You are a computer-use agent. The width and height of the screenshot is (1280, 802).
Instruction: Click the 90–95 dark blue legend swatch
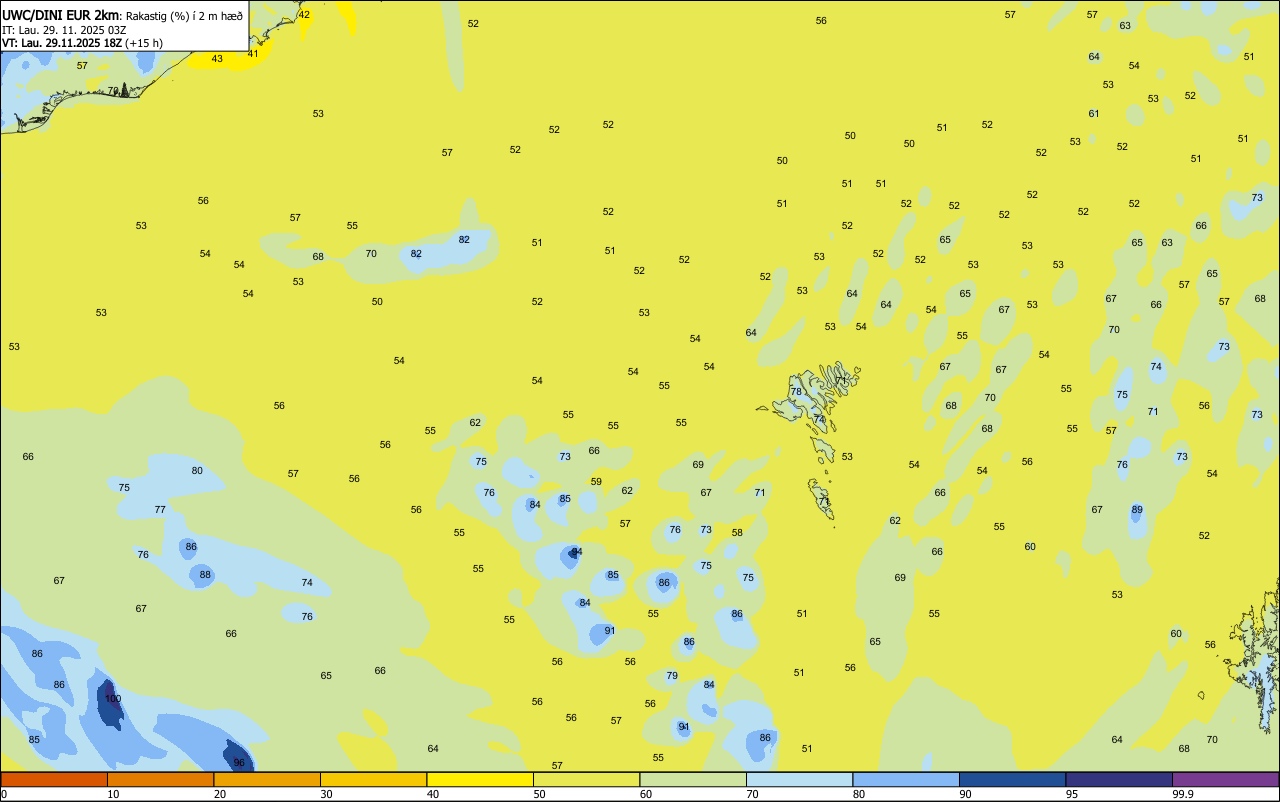tap(1012, 779)
